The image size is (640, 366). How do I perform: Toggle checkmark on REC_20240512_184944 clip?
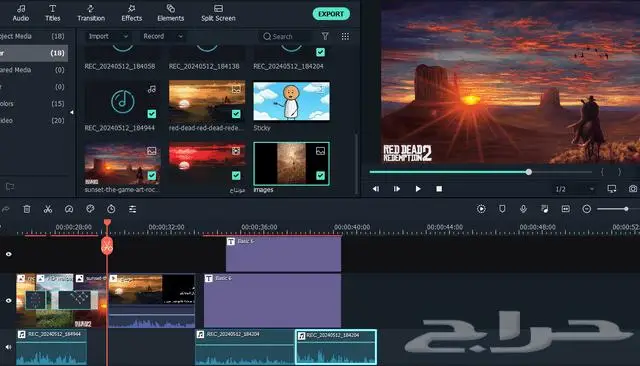[x=152, y=114]
